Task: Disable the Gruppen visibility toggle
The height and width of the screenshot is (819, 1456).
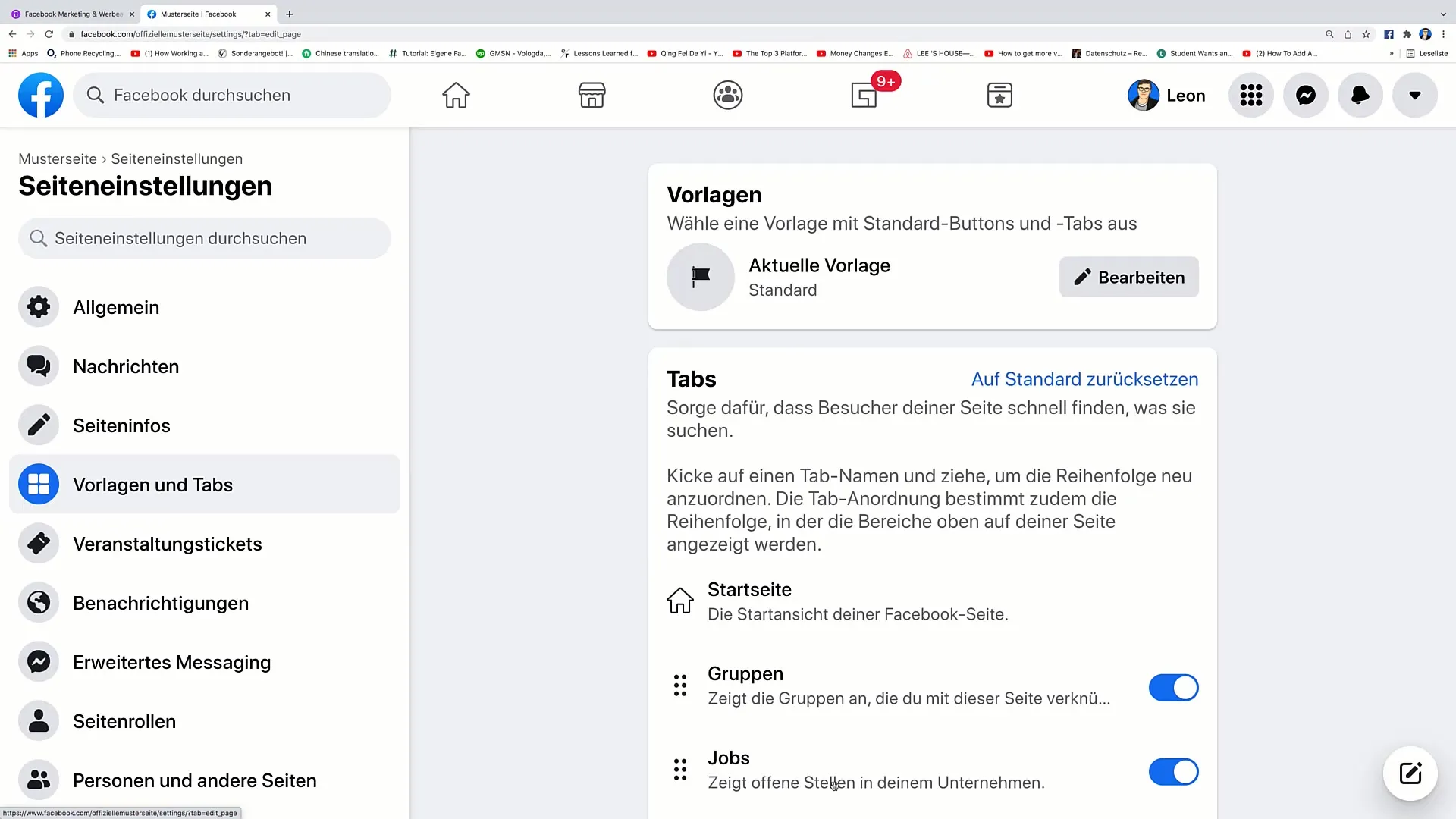Action: tap(1174, 688)
